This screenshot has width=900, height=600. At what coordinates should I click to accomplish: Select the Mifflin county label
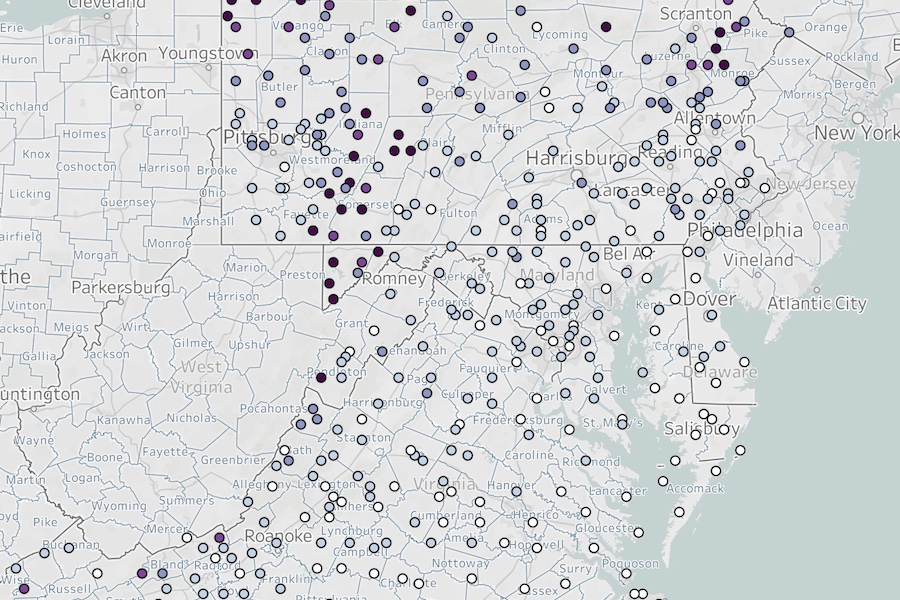502,129
